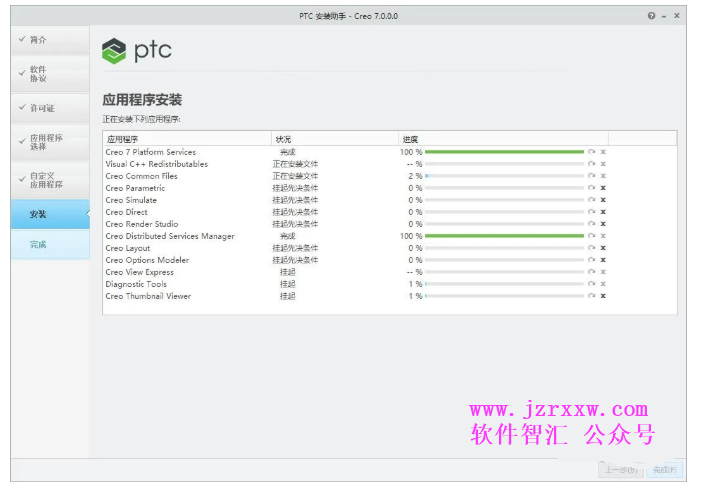
Task: Click X icon for Creo Distributed Services Manager
Action: [603, 236]
